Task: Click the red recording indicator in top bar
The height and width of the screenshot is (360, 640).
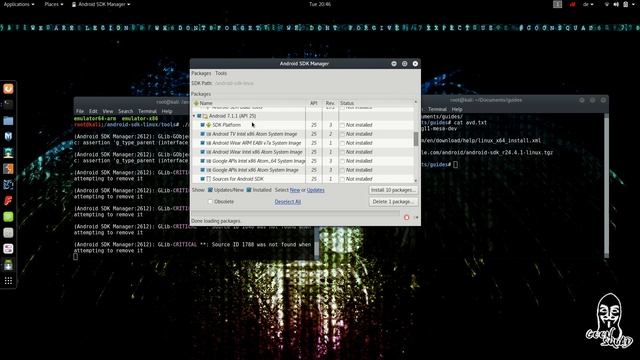Action: pyautogui.click(x=572, y=4)
